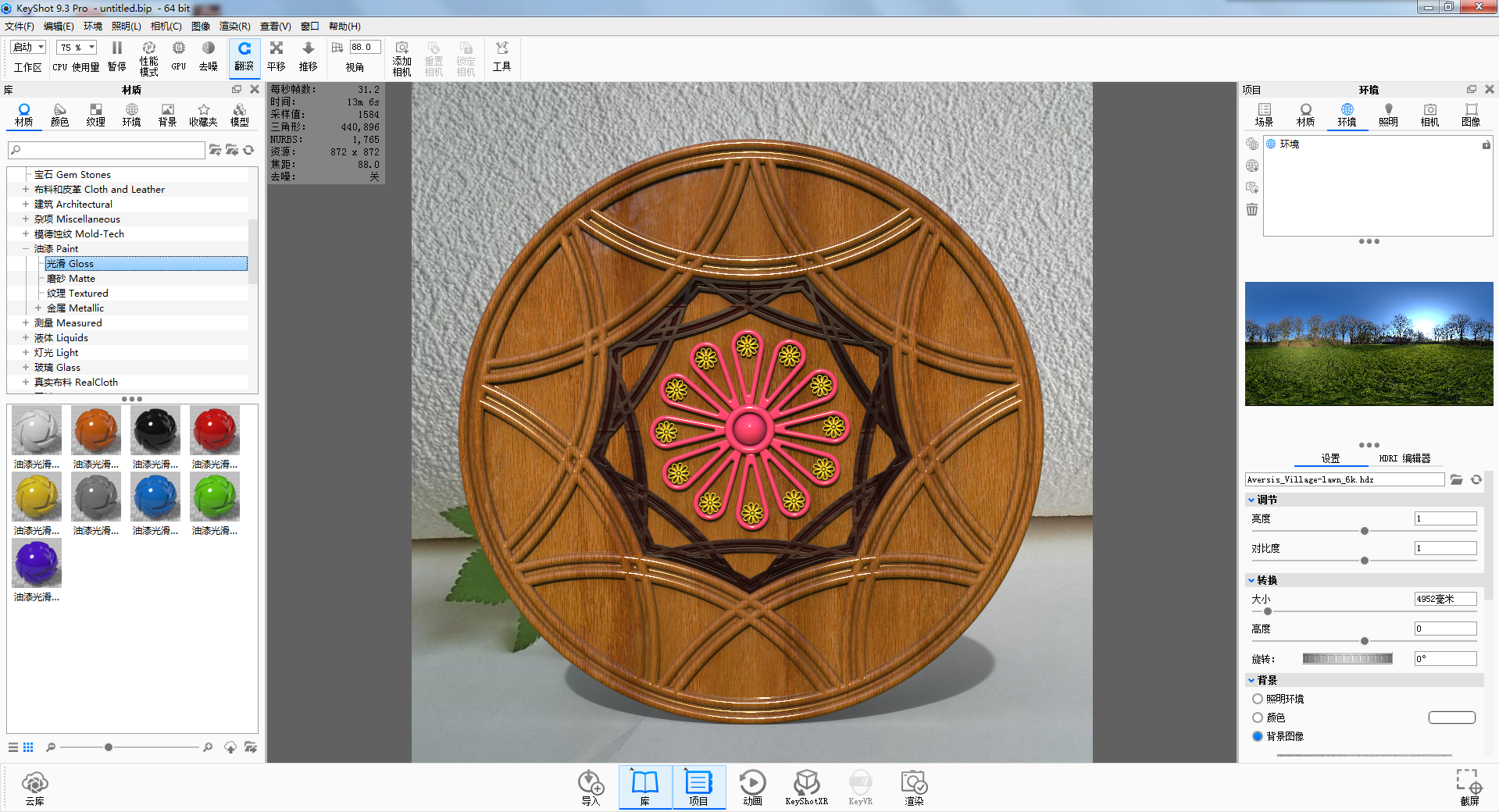Click the background color swatch
1499x812 pixels.
(1451, 718)
